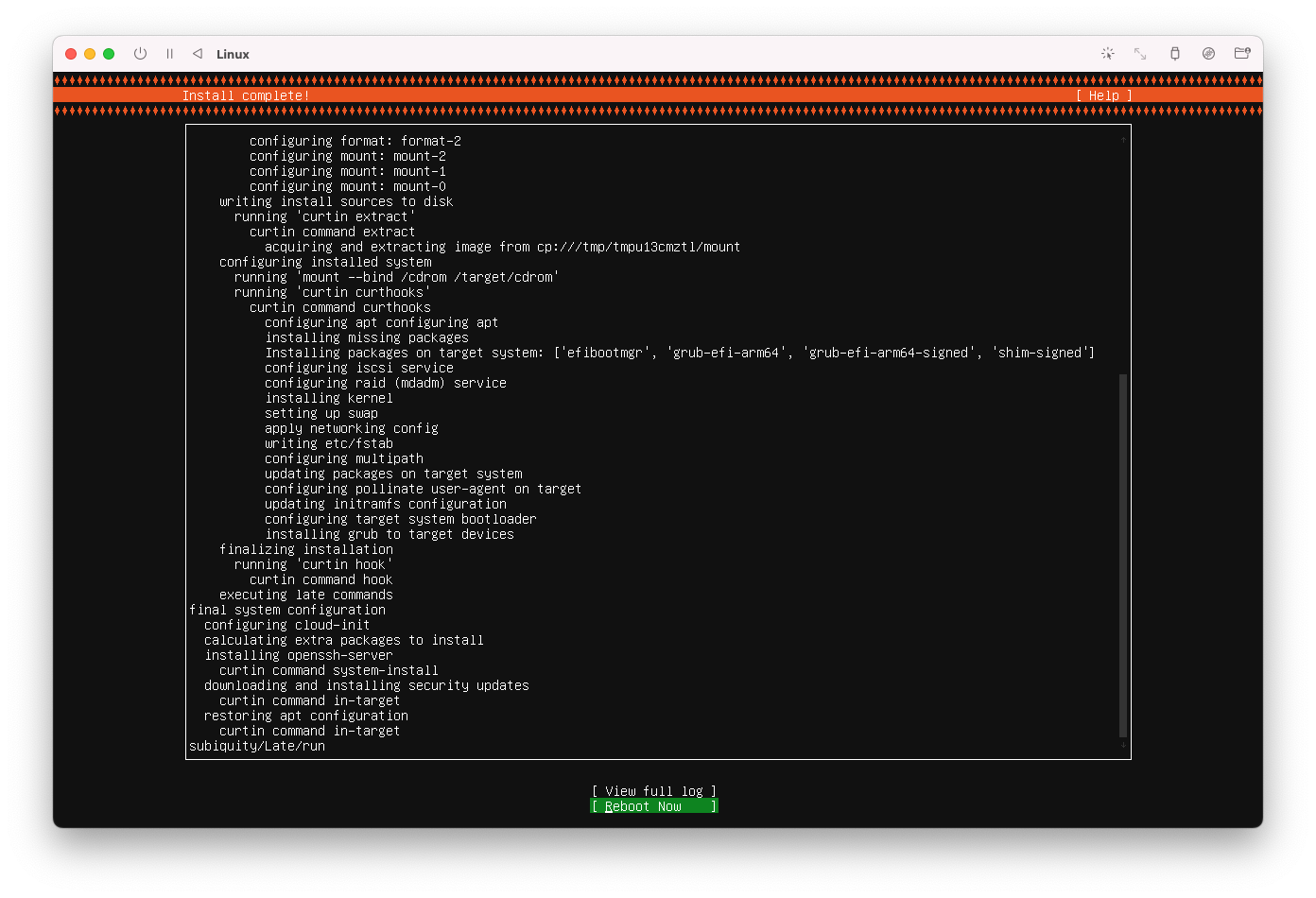This screenshot has width=1316, height=898.
Task: Click line 'configuring raid (mdadm) service'
Action: coord(386,383)
